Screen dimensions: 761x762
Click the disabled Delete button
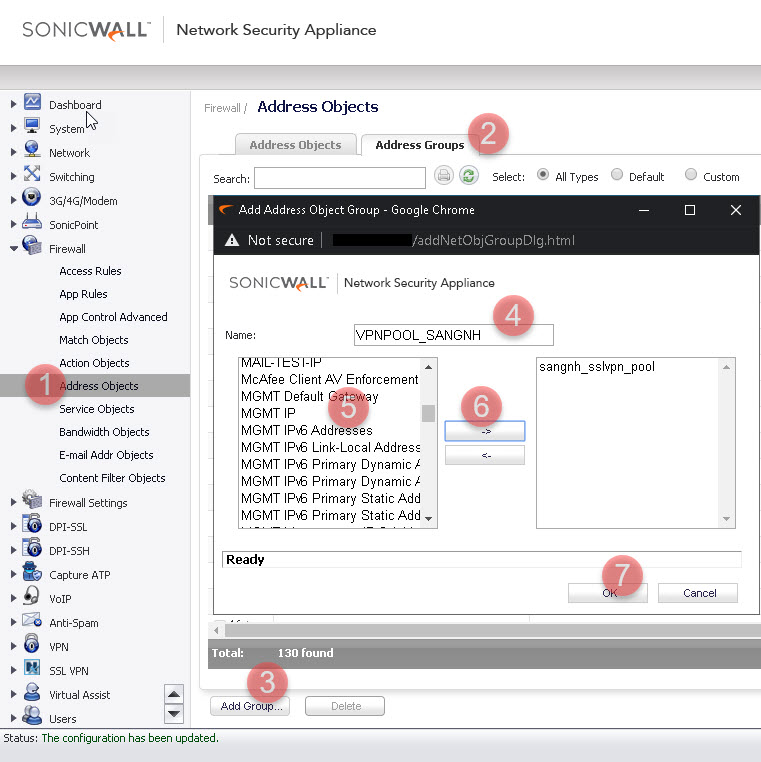pos(345,706)
